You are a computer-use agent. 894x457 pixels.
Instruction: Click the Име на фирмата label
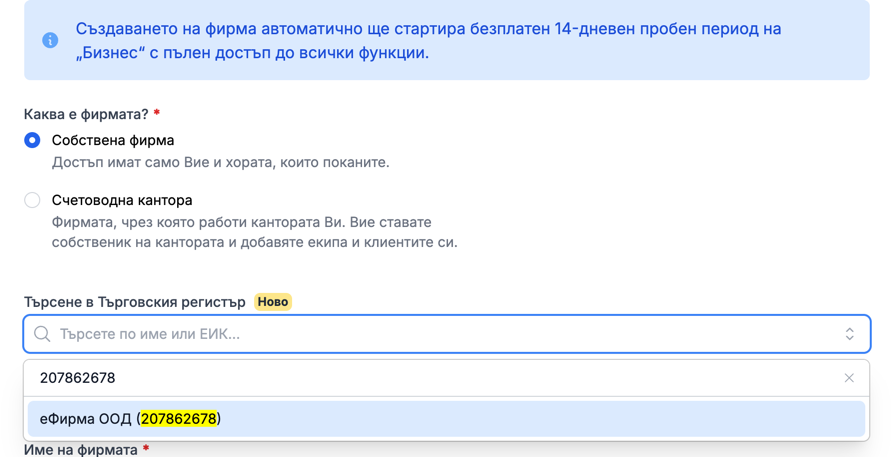pos(81,450)
